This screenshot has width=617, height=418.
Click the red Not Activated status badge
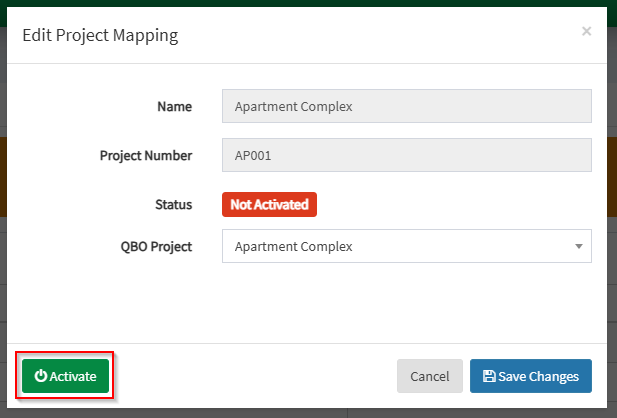tap(269, 204)
